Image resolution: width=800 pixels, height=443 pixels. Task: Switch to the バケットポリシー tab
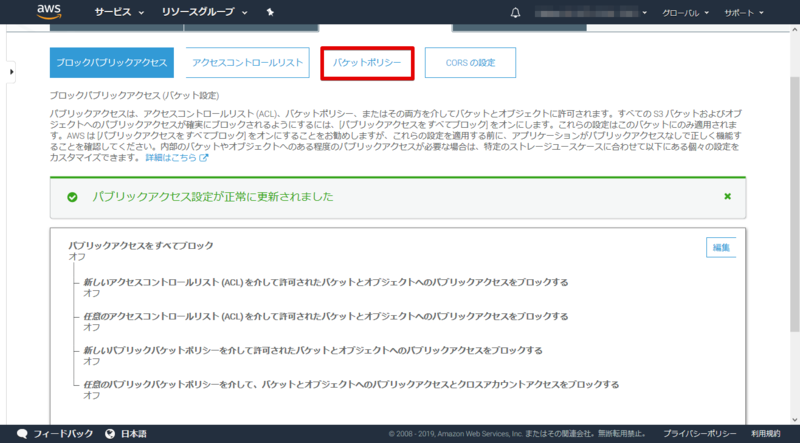coord(367,63)
